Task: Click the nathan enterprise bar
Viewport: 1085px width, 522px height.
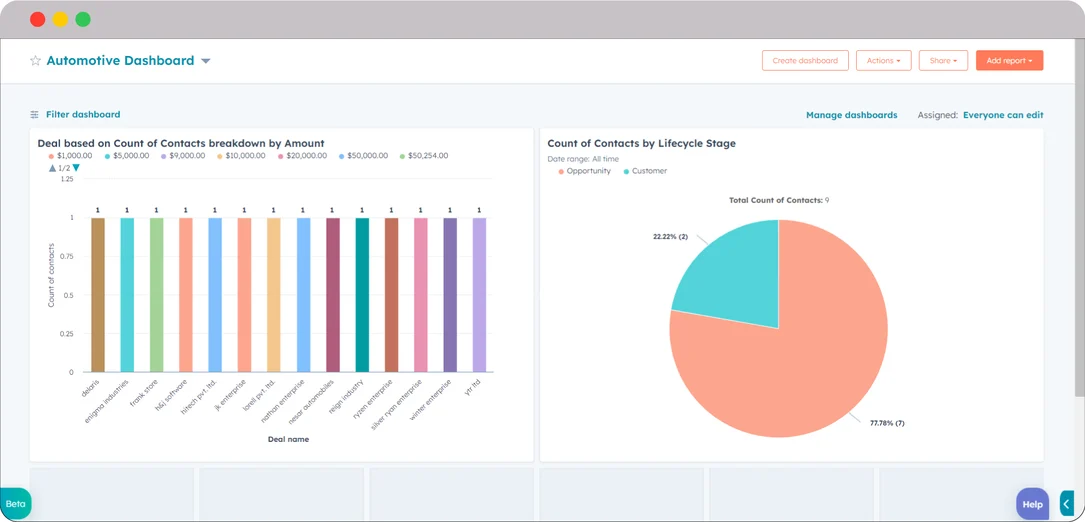Action: tap(303, 295)
